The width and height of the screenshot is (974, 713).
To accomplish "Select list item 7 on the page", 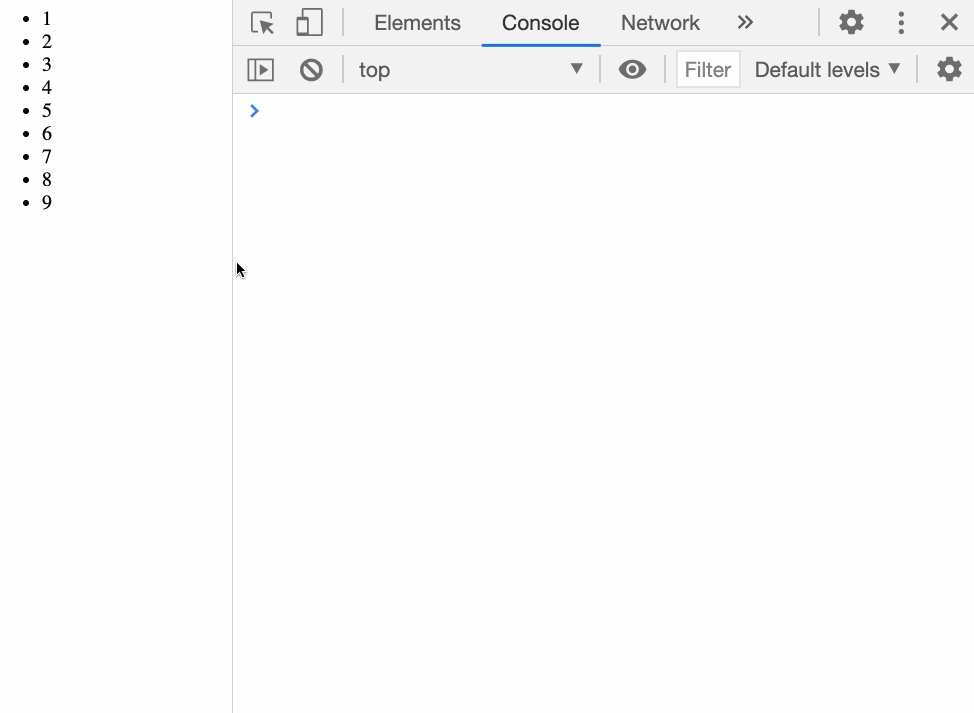I will 47,157.
